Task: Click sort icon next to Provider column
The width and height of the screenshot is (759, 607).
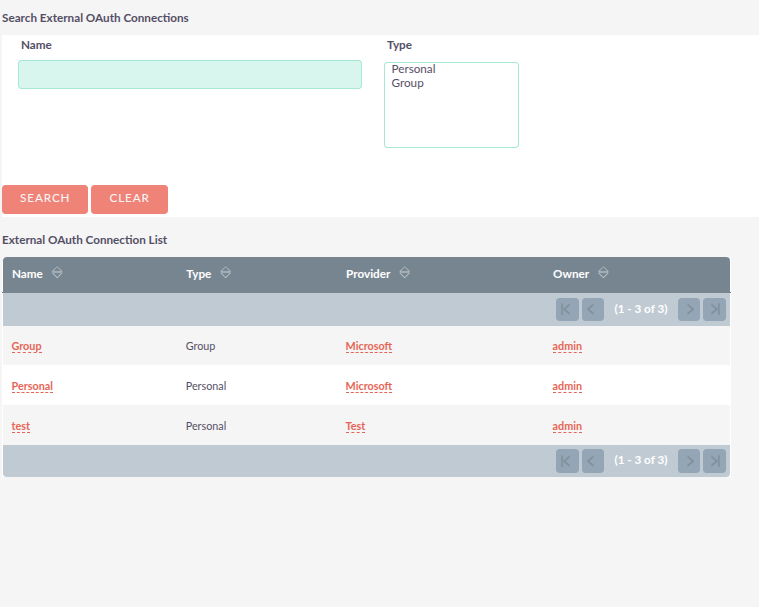Action: point(404,273)
